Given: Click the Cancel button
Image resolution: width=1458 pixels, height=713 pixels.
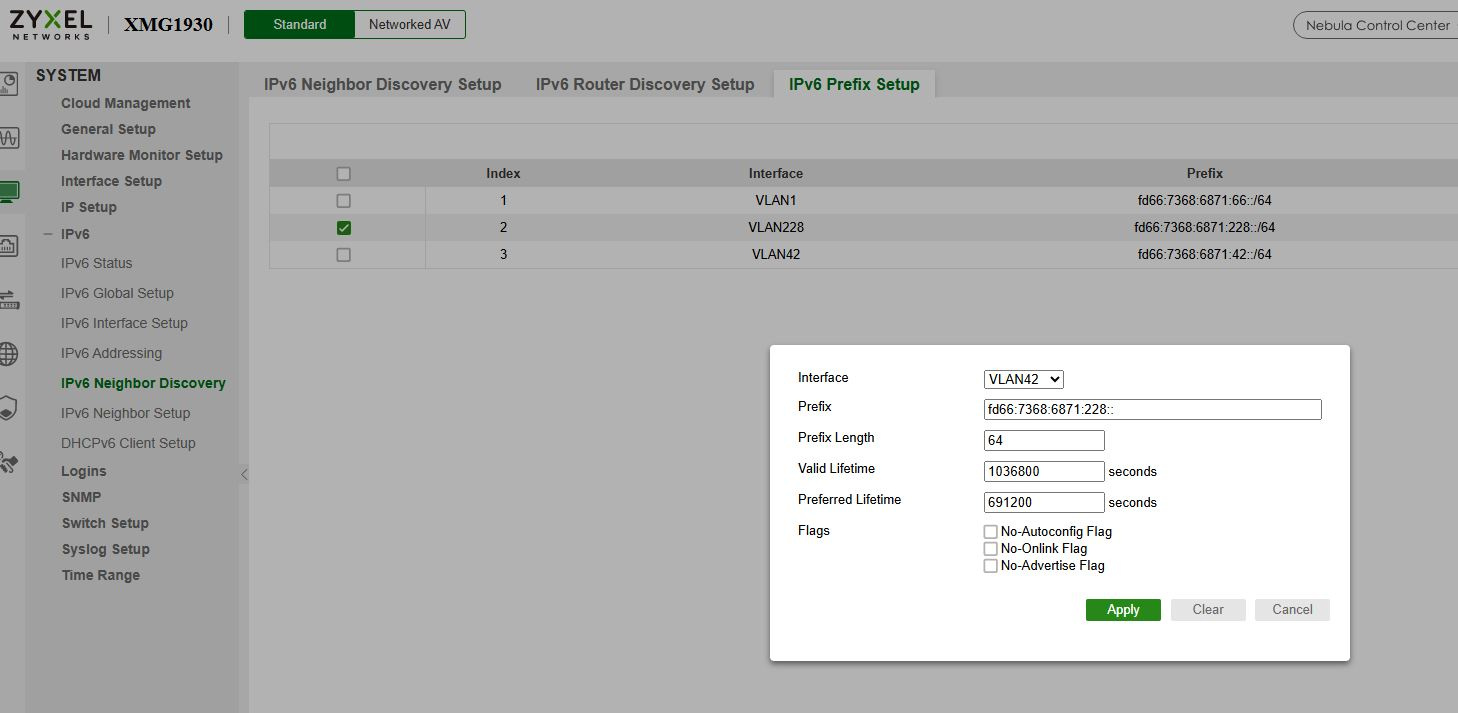Looking at the screenshot, I should click(1292, 610).
